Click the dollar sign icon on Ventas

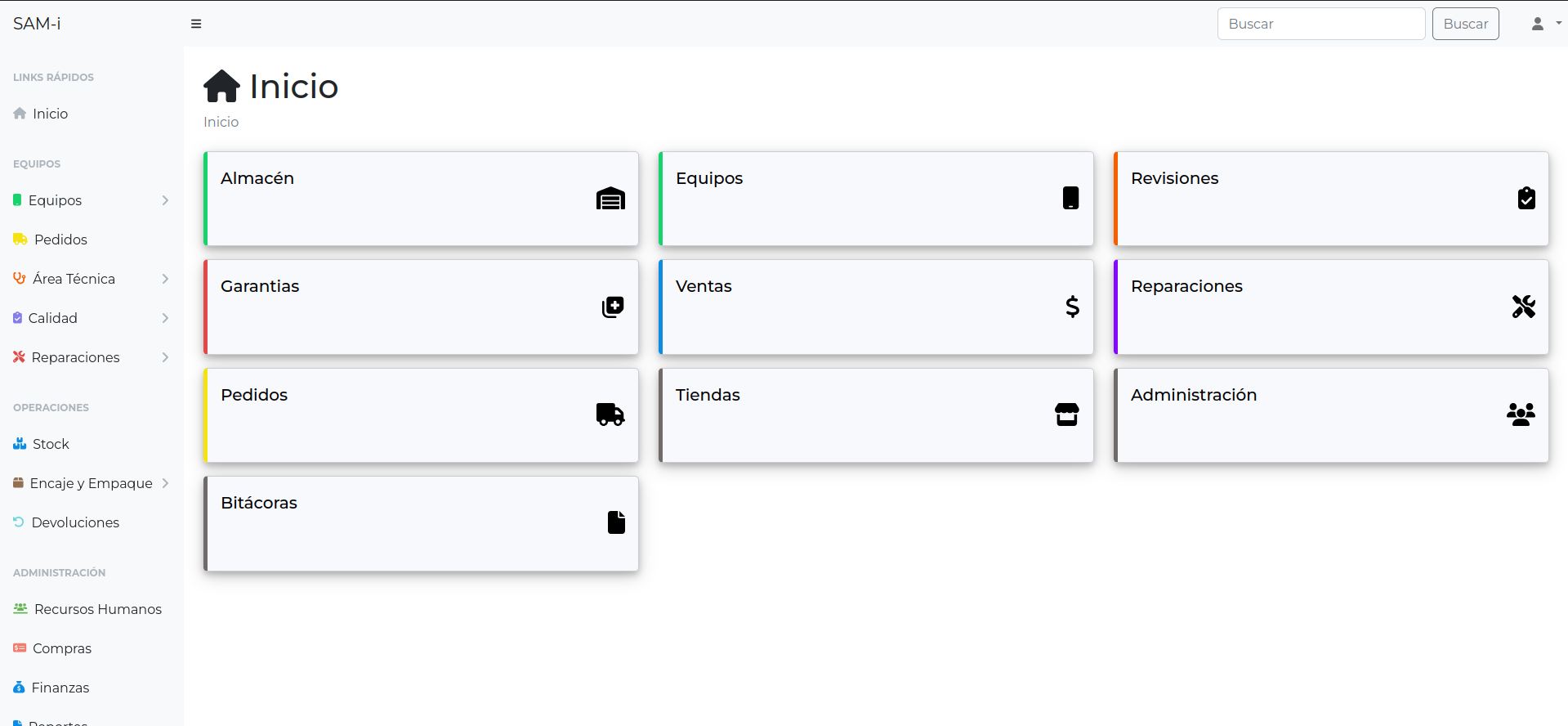[1072, 307]
